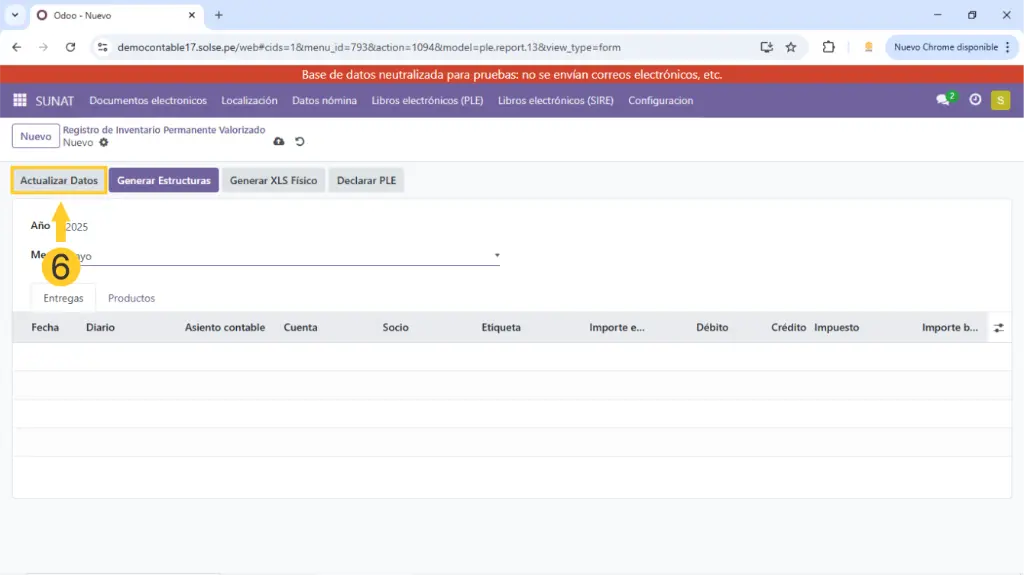Select the Entregas tab
1024x575 pixels.
click(x=63, y=298)
